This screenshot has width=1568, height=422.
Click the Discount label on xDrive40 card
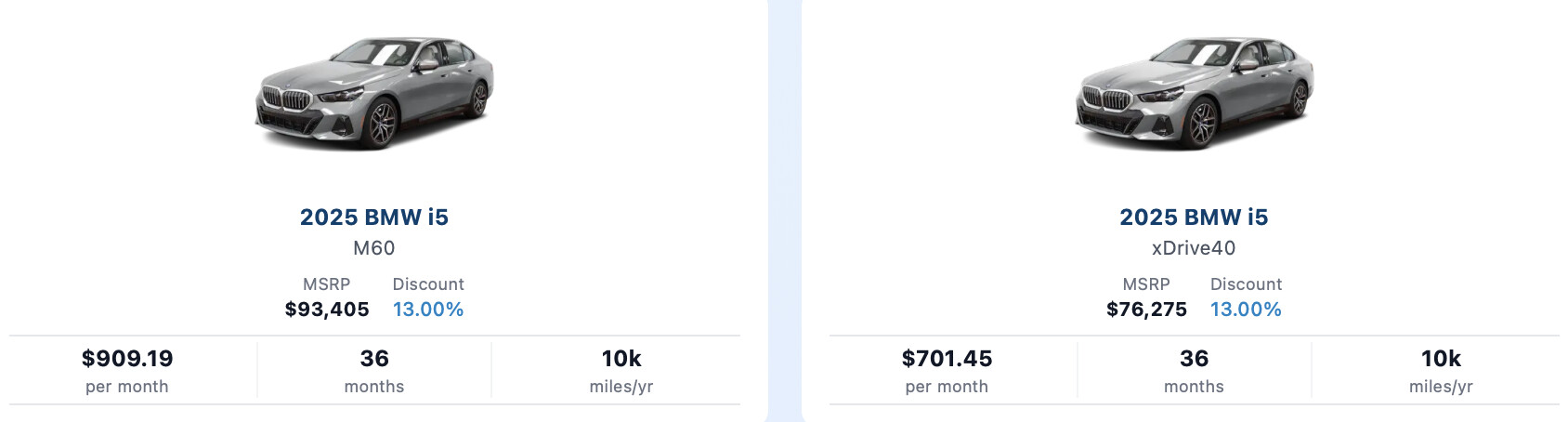click(1246, 284)
